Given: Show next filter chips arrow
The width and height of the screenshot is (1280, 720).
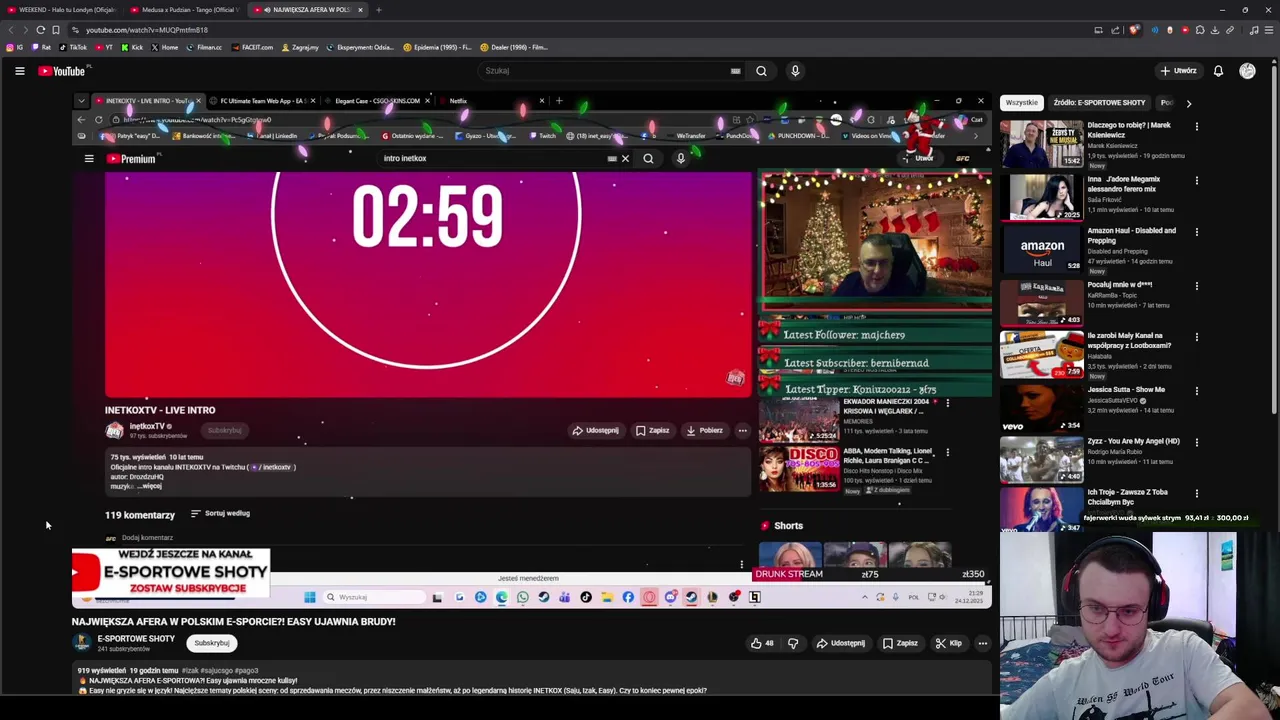Looking at the screenshot, I should tap(1188, 103).
